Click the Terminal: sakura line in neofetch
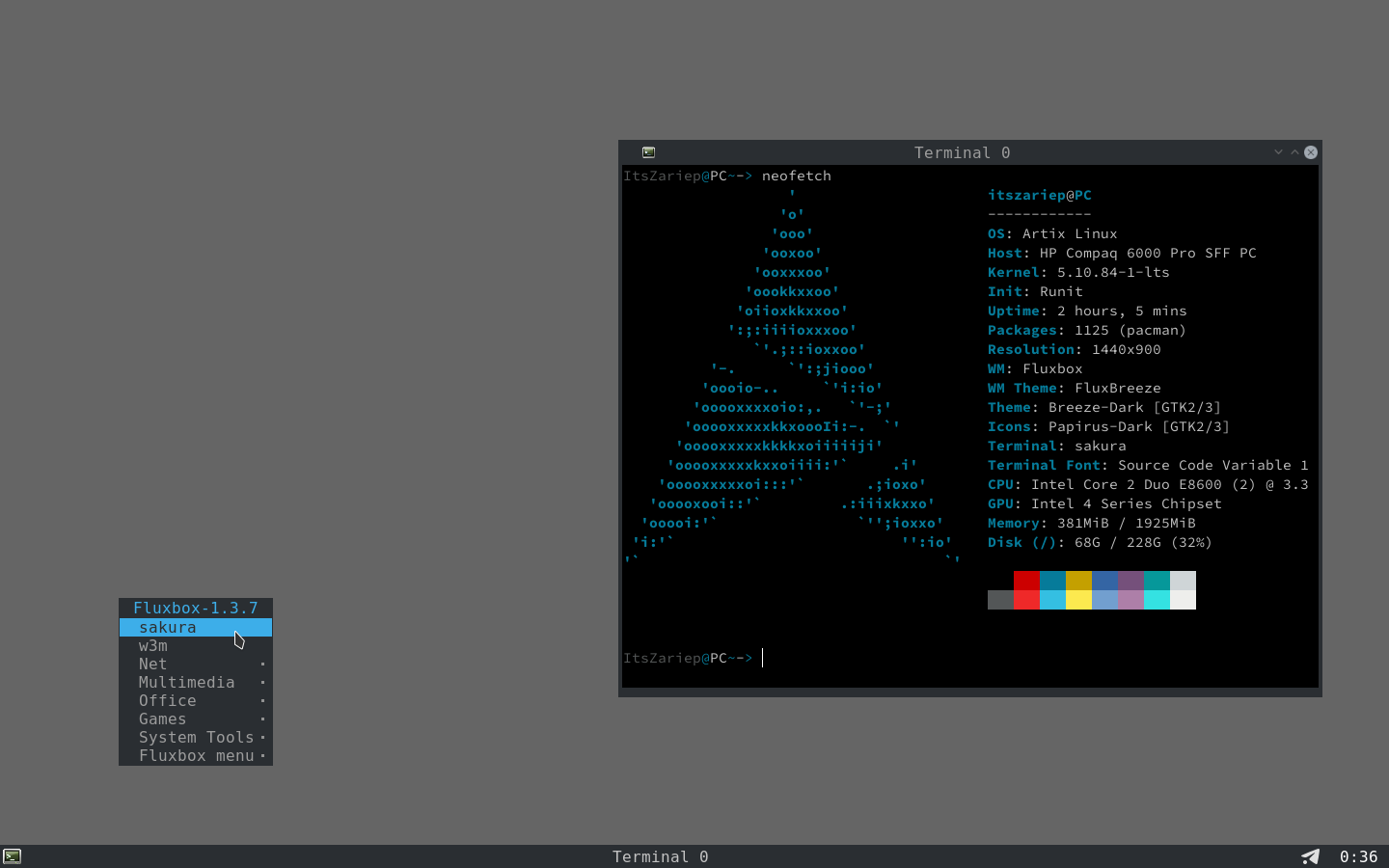The image size is (1389, 868). (1057, 446)
